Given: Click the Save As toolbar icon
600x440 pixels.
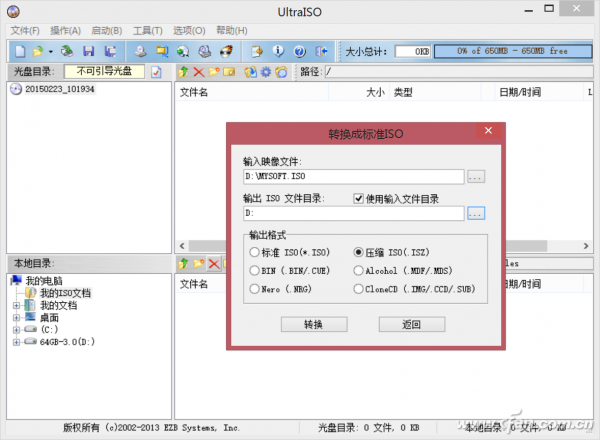Looking at the screenshot, I should (x=110, y=51).
